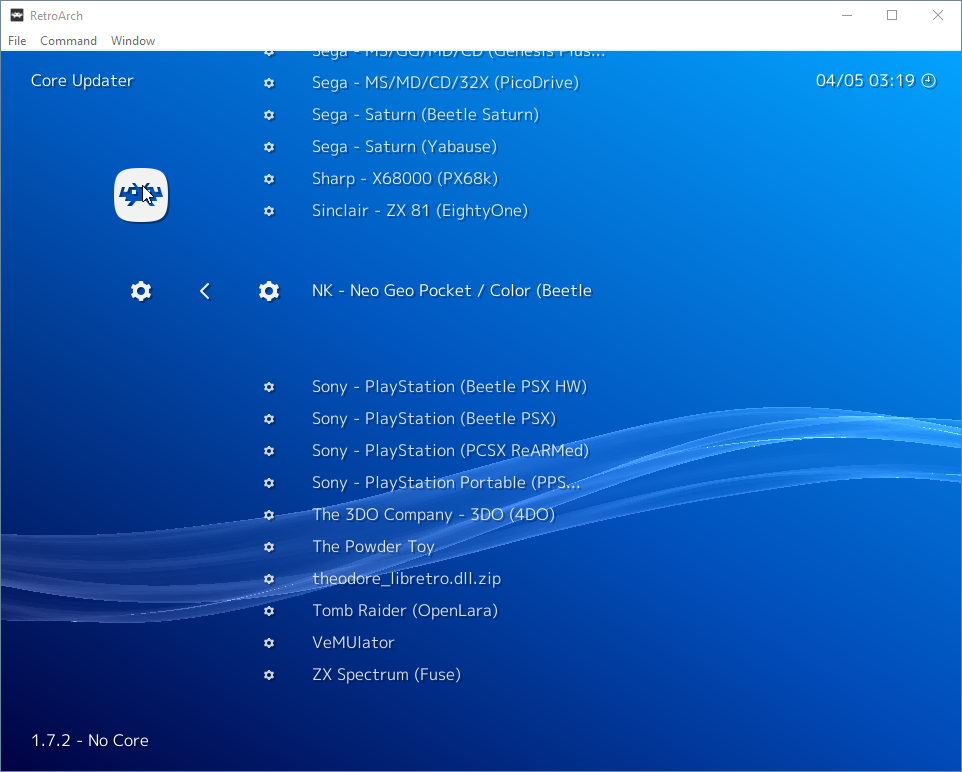Select theodore_libretro.dll.zip entry
The height and width of the screenshot is (772, 962).
(x=407, y=579)
